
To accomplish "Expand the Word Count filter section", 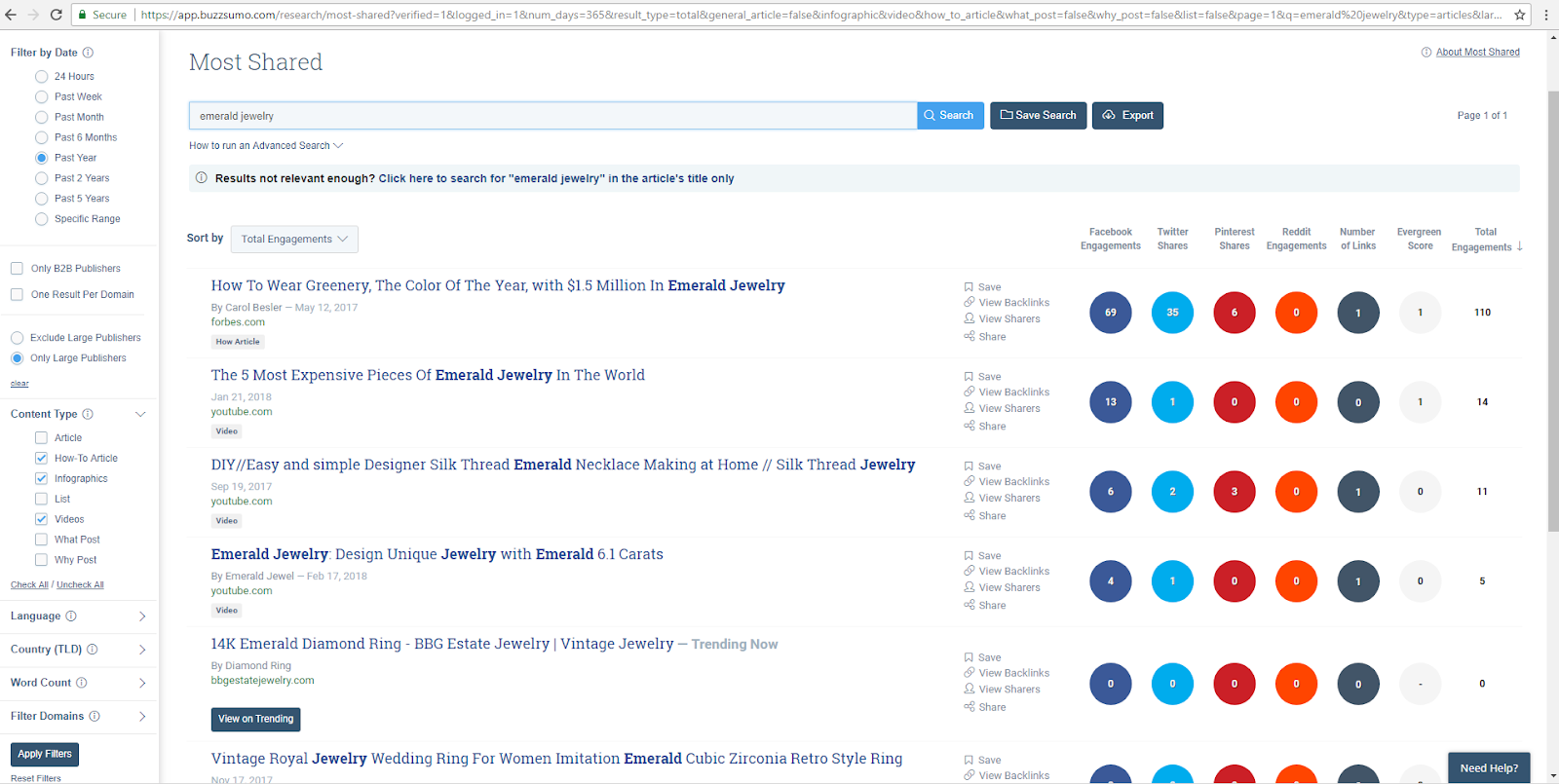I will click(x=142, y=683).
